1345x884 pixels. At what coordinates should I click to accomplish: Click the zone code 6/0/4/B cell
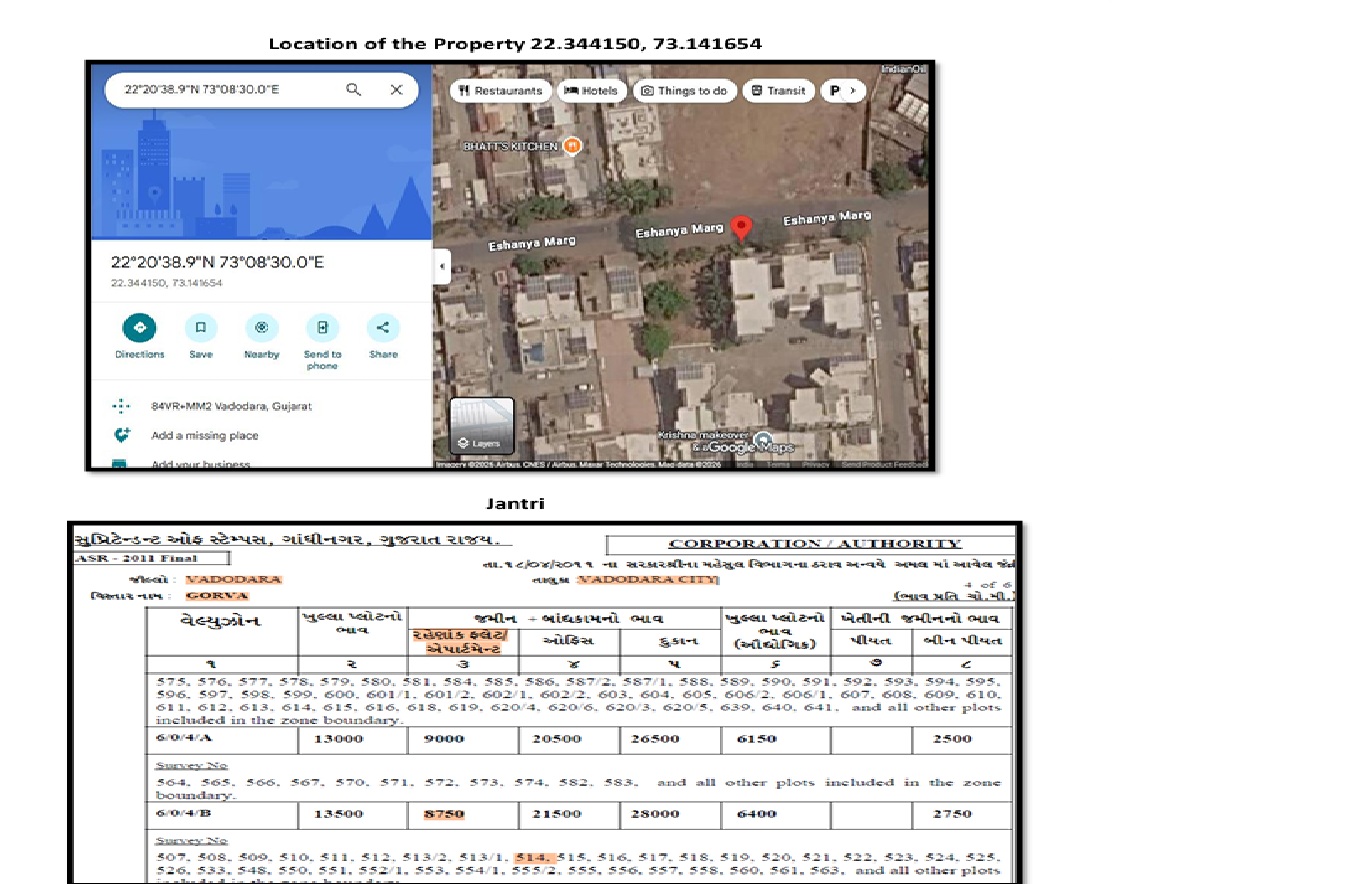pos(222,814)
